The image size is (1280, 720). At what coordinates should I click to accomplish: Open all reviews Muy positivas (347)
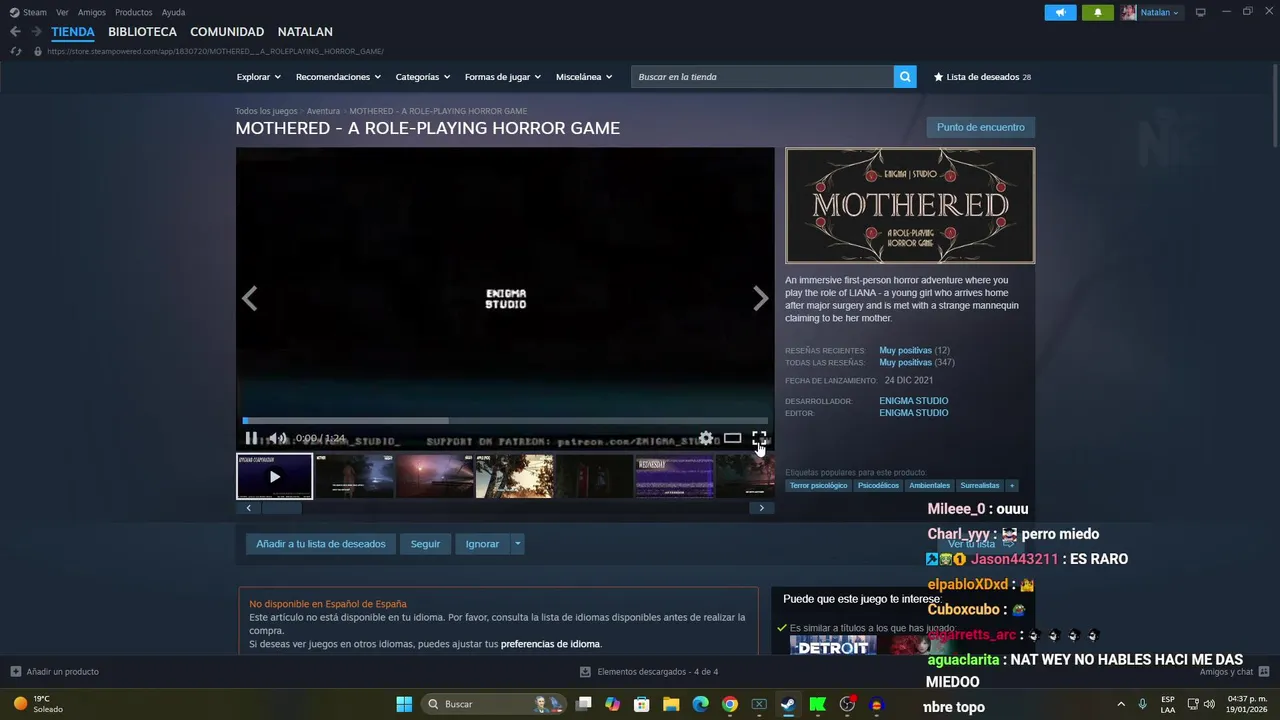click(916, 363)
